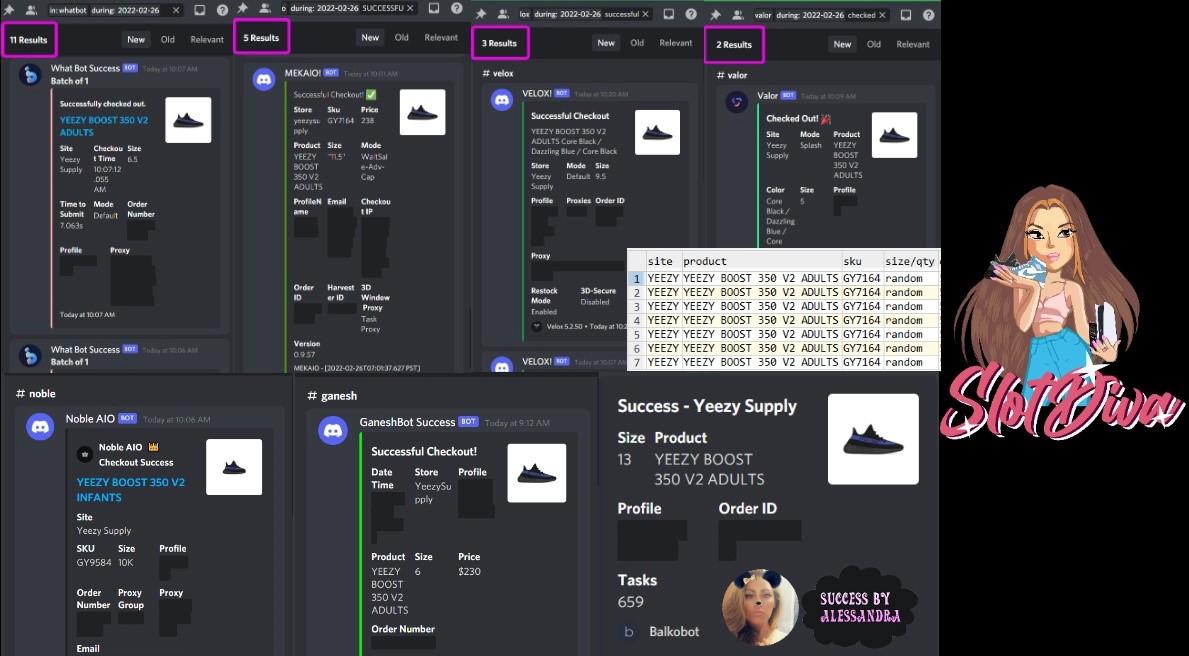
Task: Open inbox in the velox search panel
Action: point(669,14)
